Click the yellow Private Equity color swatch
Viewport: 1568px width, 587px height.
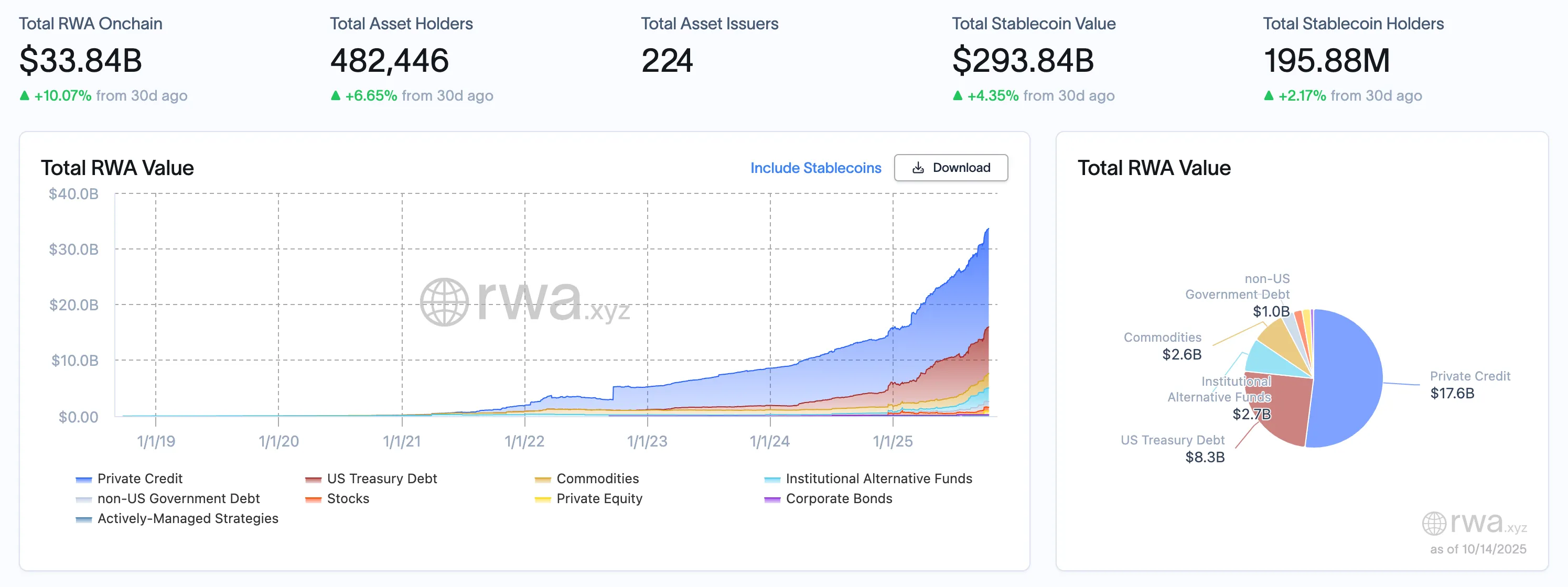pos(542,499)
